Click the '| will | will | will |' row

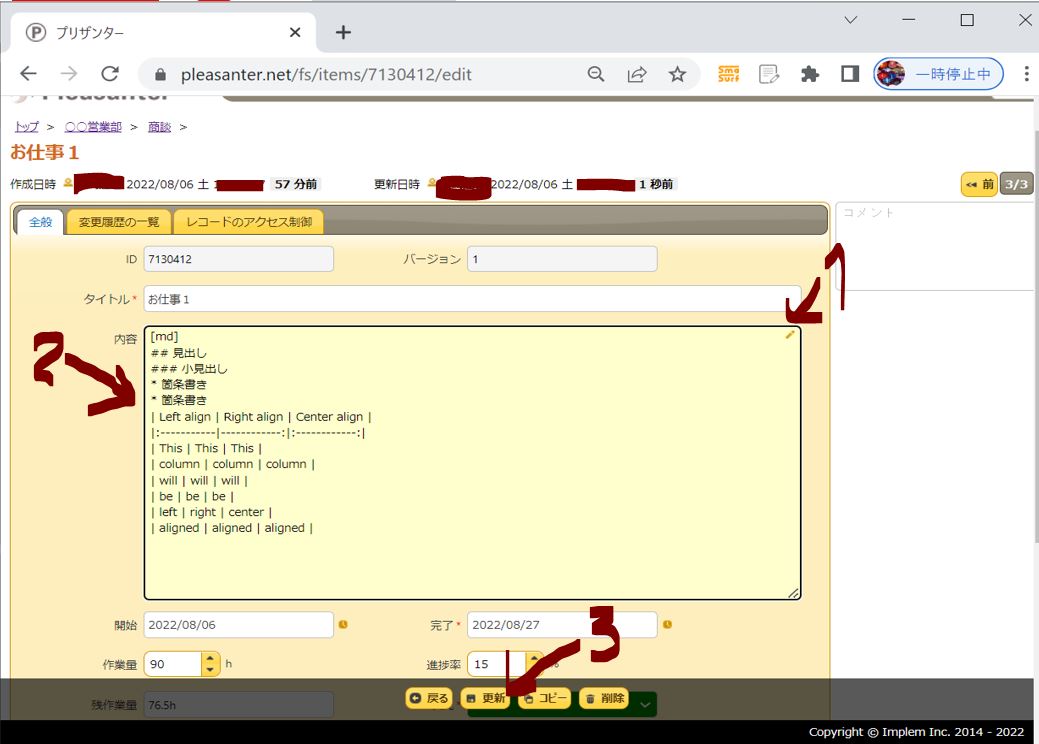pyautogui.click(x=199, y=480)
